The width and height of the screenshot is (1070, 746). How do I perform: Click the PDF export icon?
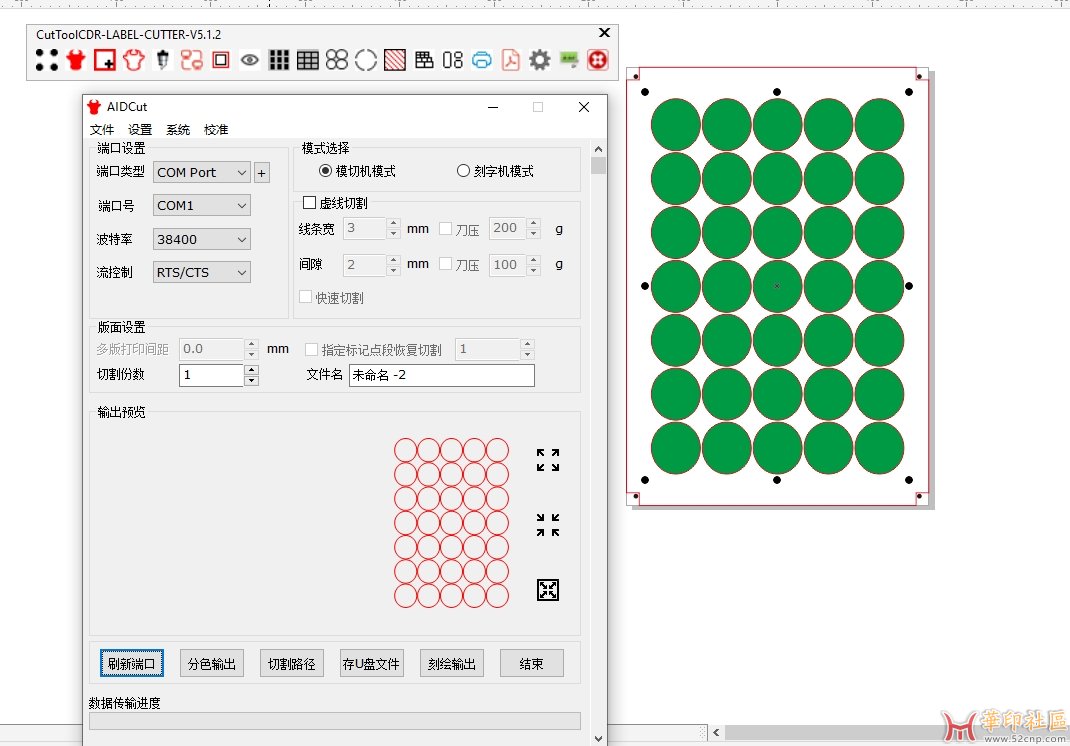(x=511, y=60)
